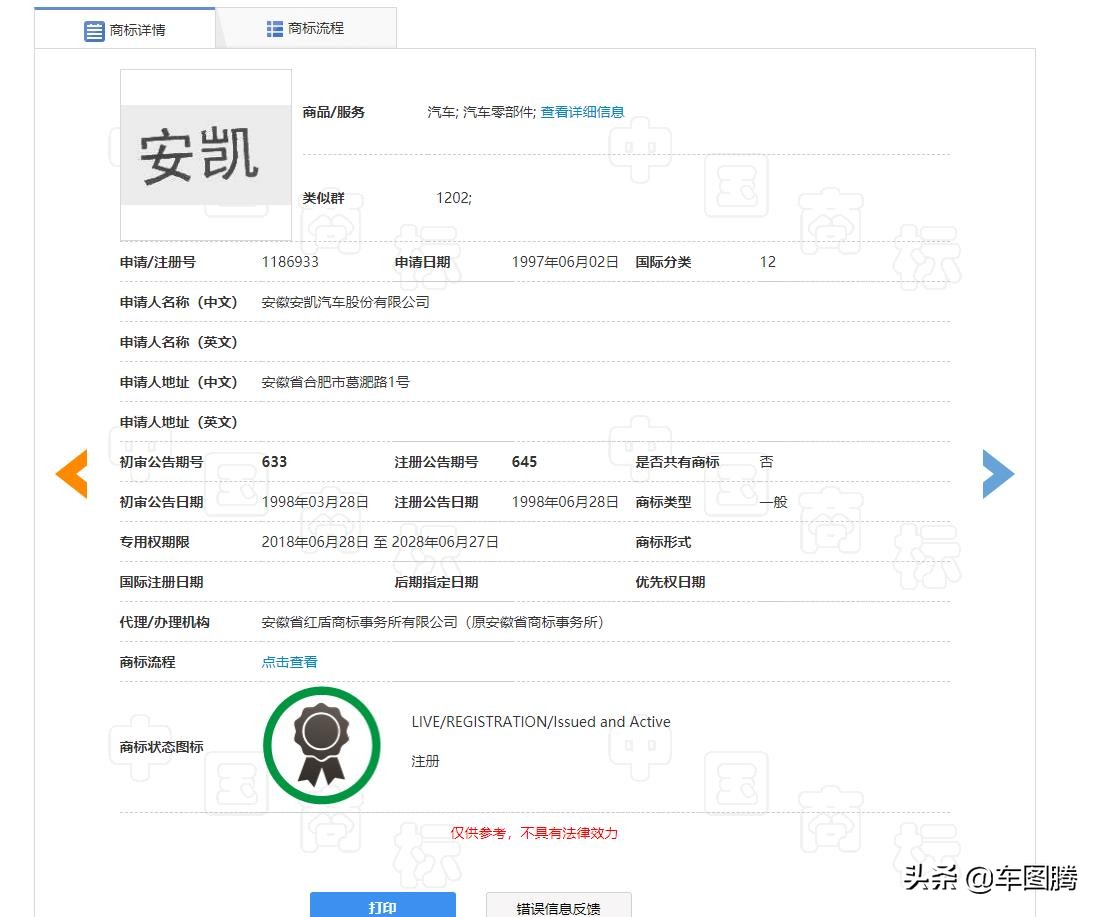
Task: Click the 商标详情 tab list icon
Action: 94,31
